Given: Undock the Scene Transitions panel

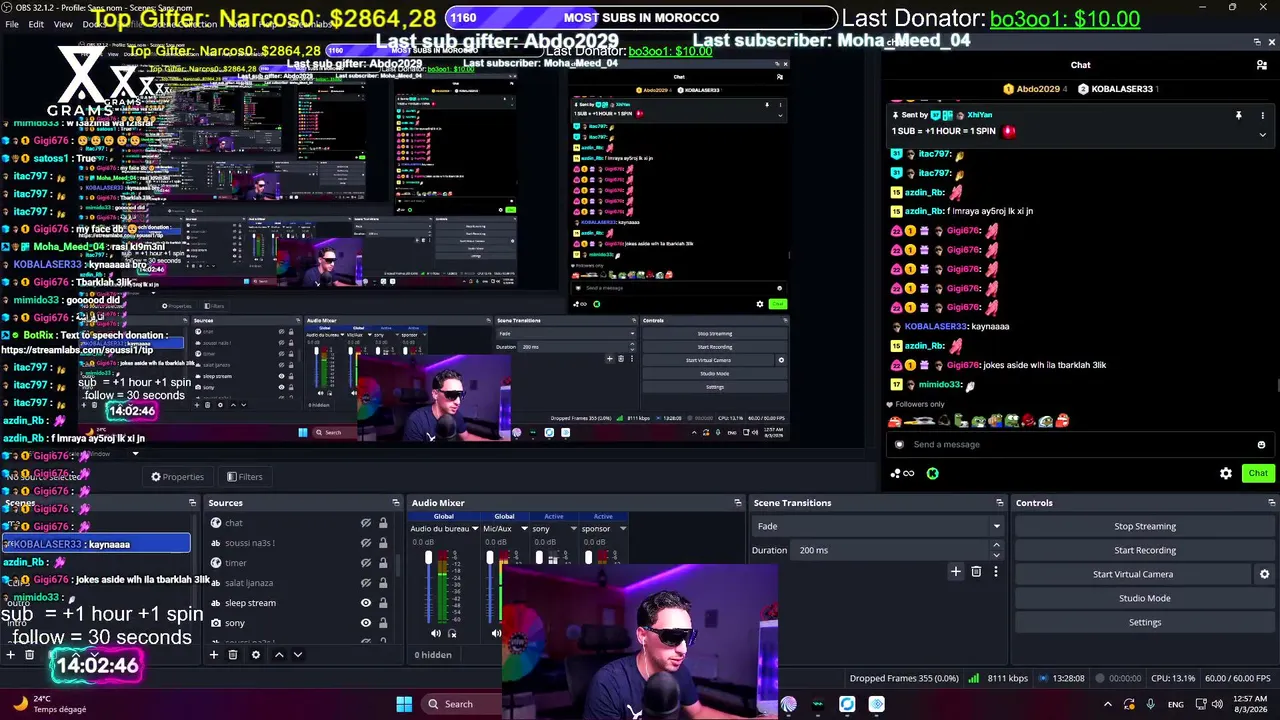Looking at the screenshot, I should pos(999,503).
